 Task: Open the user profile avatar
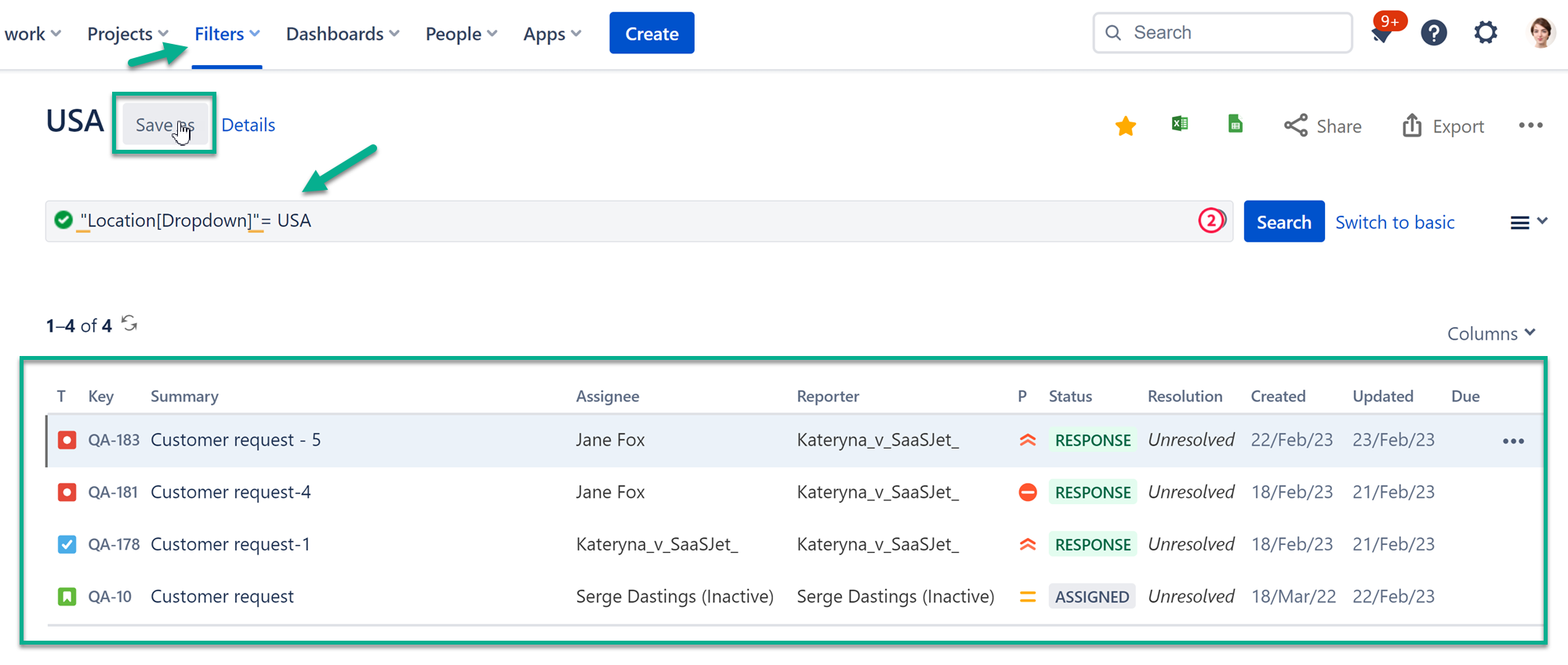1541,33
